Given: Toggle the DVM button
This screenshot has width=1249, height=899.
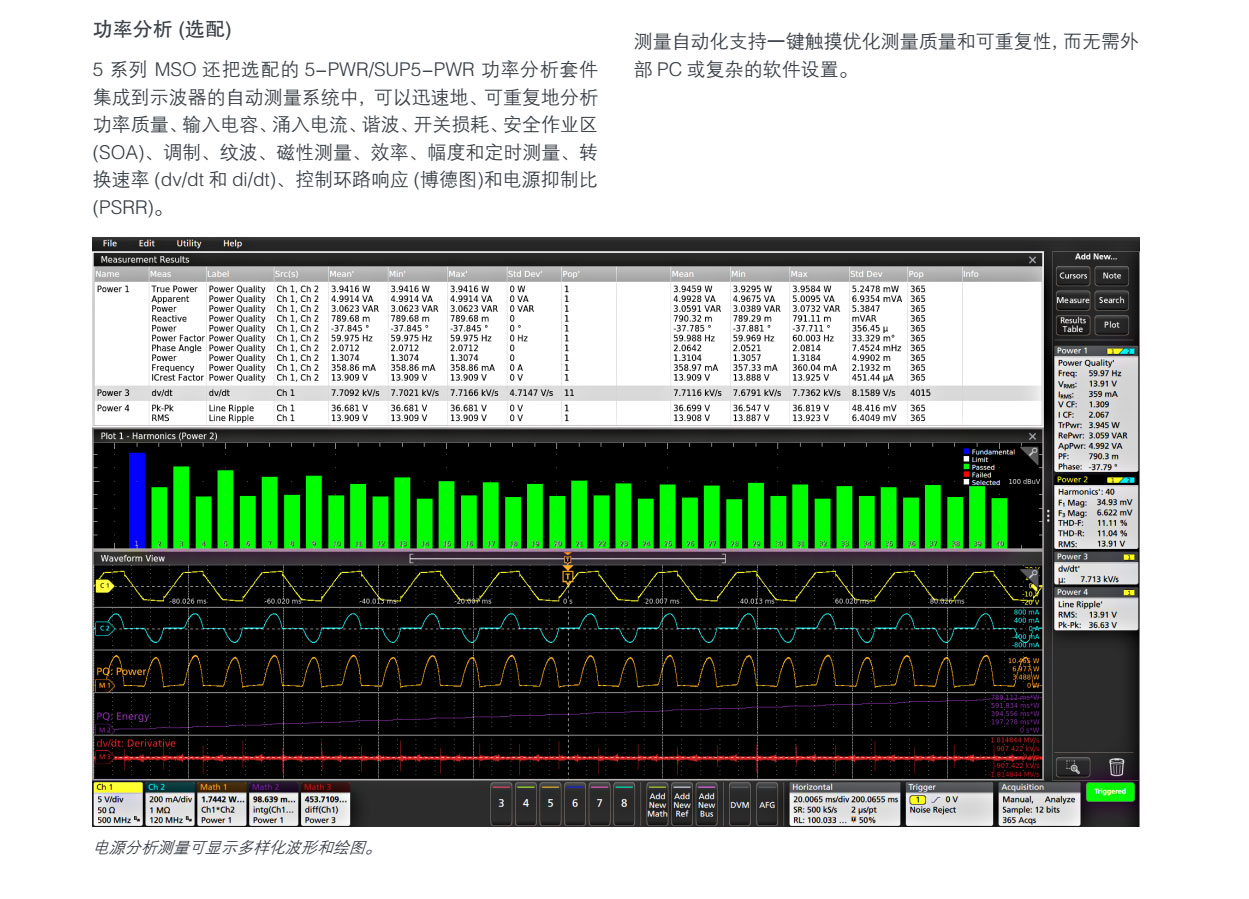Looking at the screenshot, I should [x=739, y=804].
